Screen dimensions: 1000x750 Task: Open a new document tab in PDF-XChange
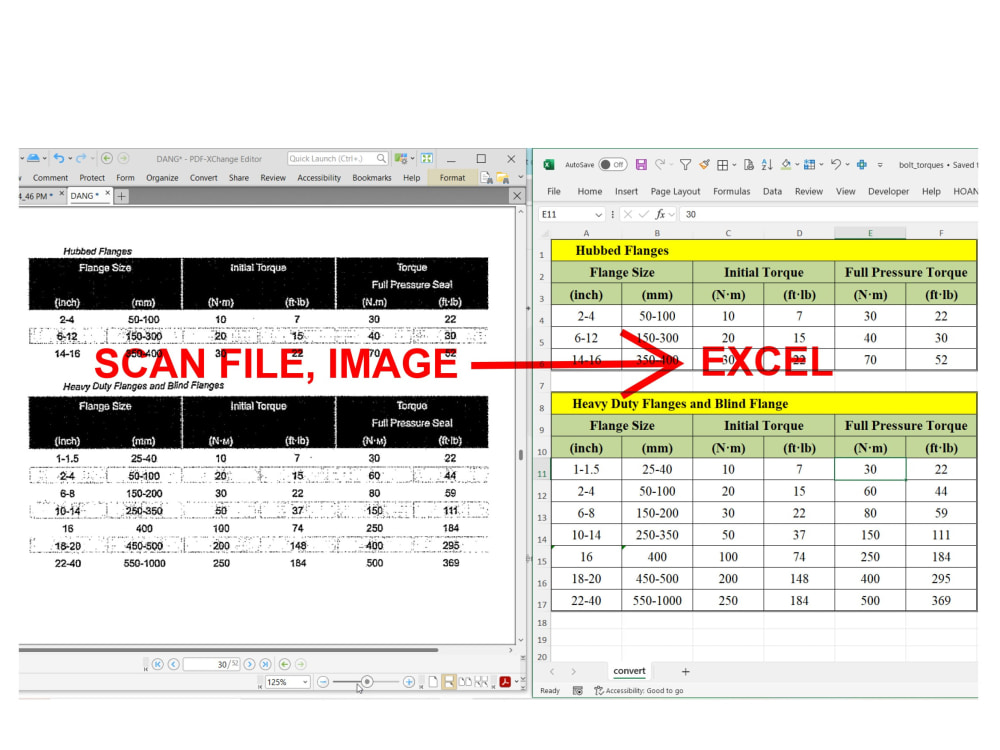(x=121, y=196)
